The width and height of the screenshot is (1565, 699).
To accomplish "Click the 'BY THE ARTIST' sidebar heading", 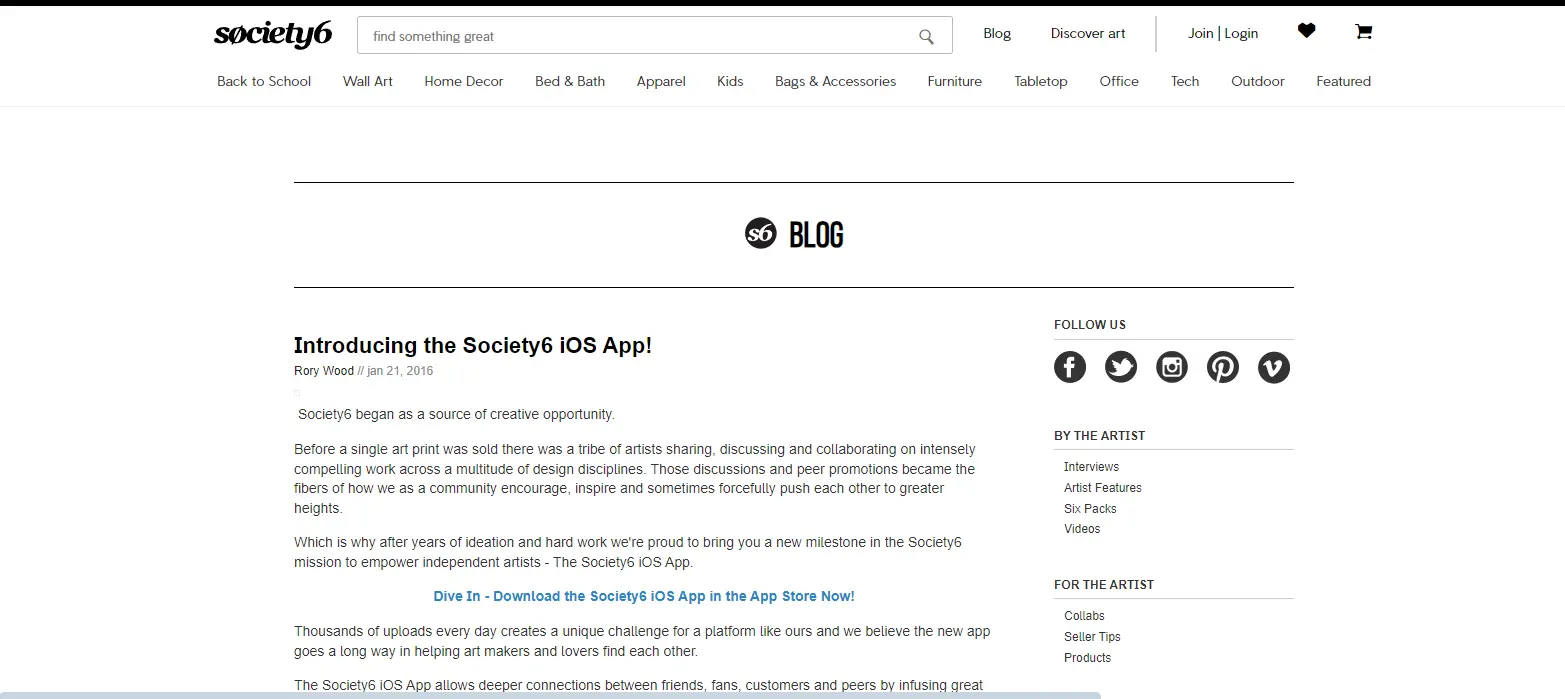I will pos(1100,436).
